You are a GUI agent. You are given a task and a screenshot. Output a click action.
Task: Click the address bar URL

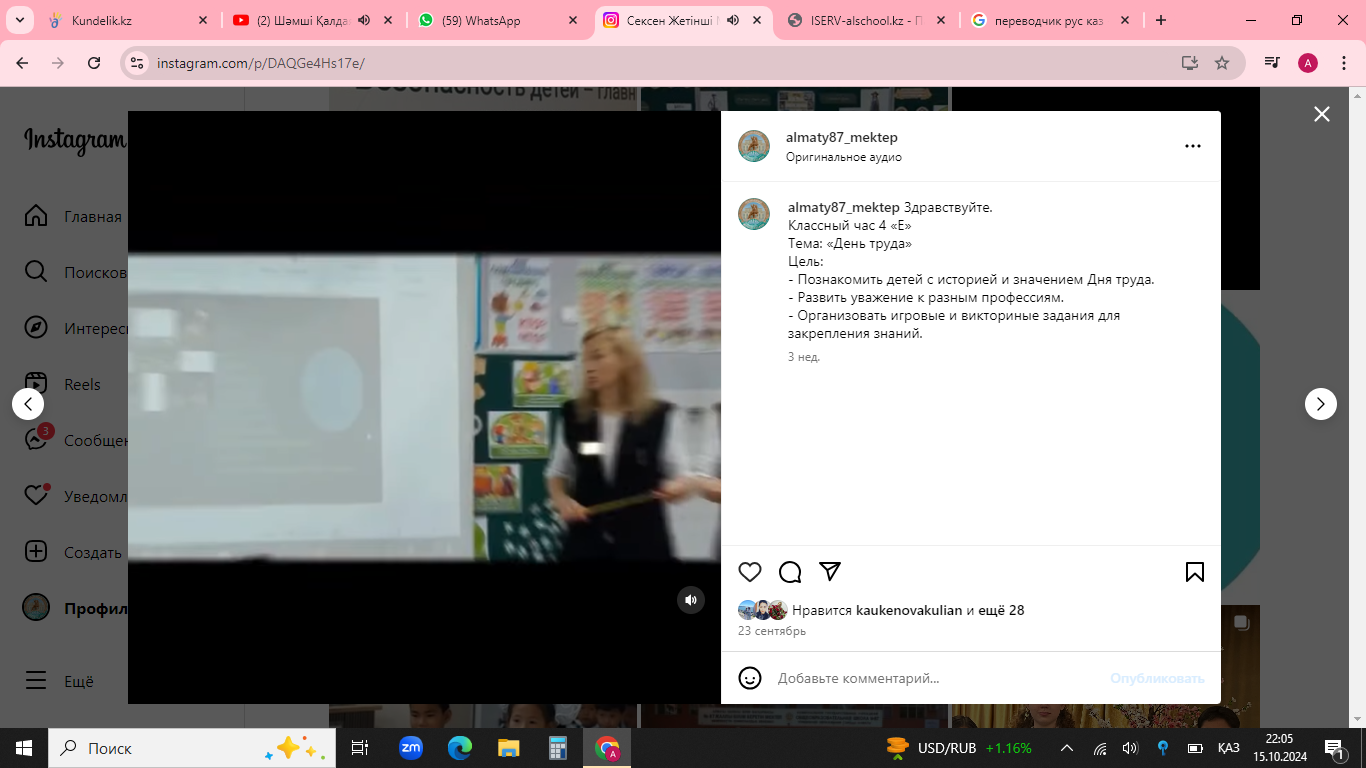coord(261,63)
